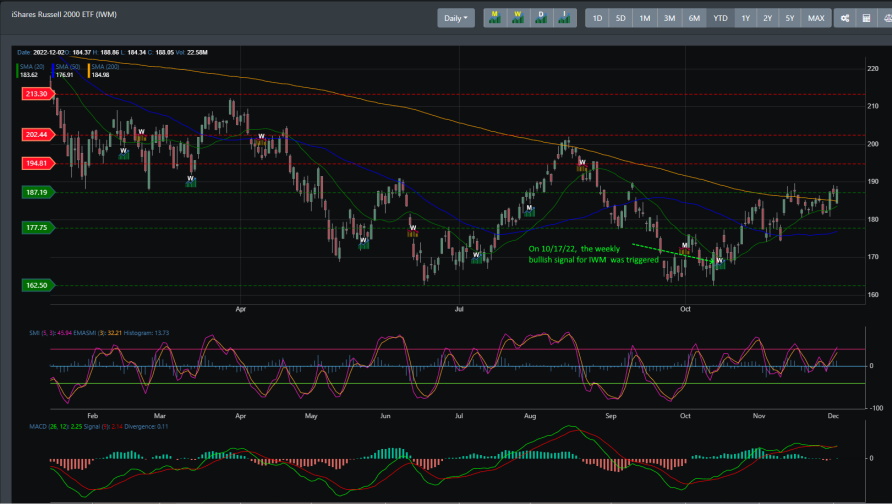Open the Daily interval dropdown
892x504 pixels.
pos(456,18)
